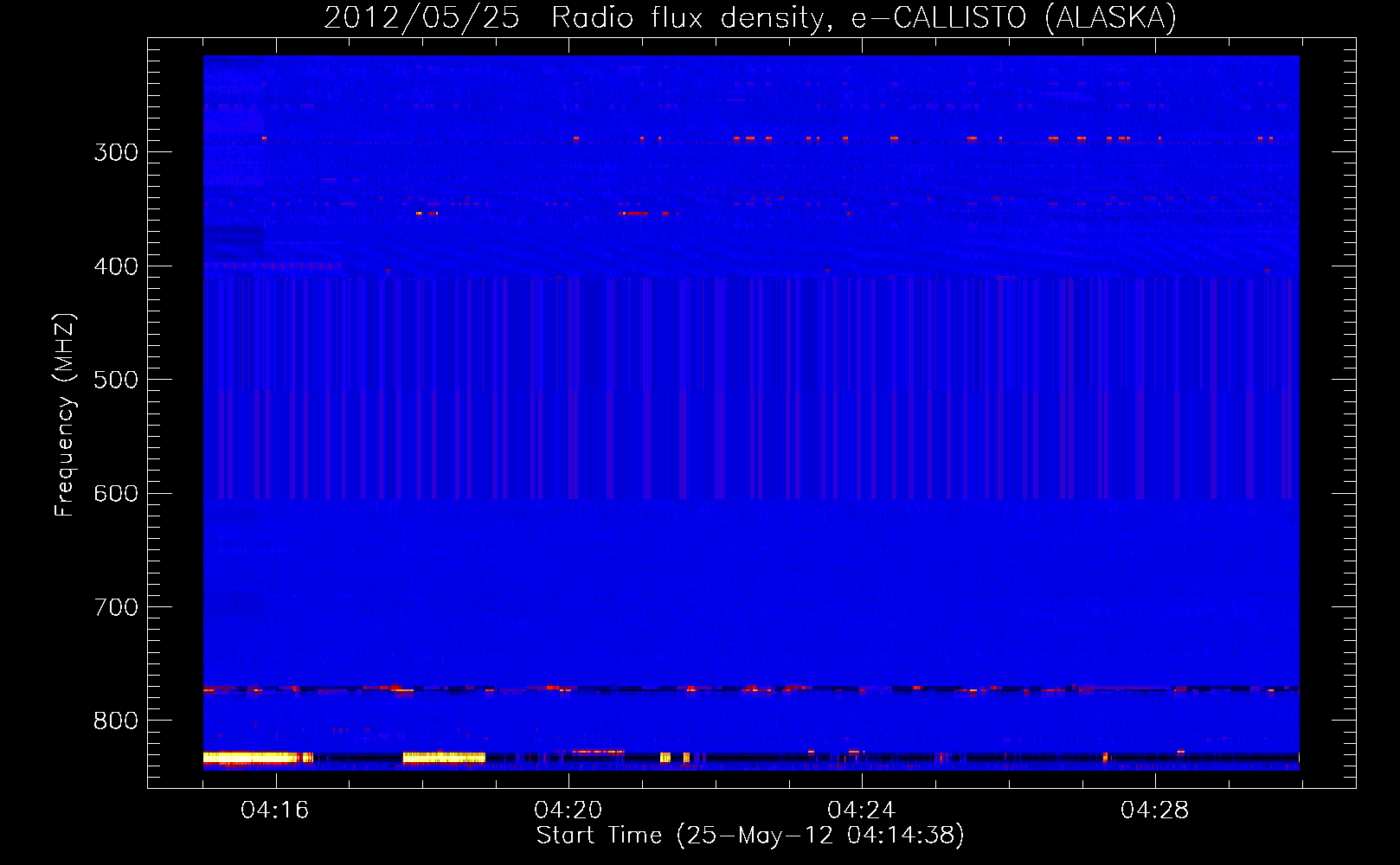Screen dimensions: 1400x865
Task: Click the 04:24 time tick label
Action: (x=862, y=811)
